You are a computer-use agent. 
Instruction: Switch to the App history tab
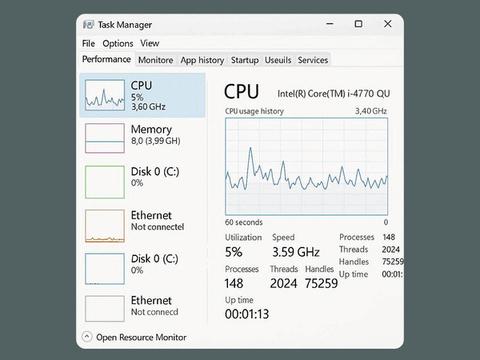[202, 60]
